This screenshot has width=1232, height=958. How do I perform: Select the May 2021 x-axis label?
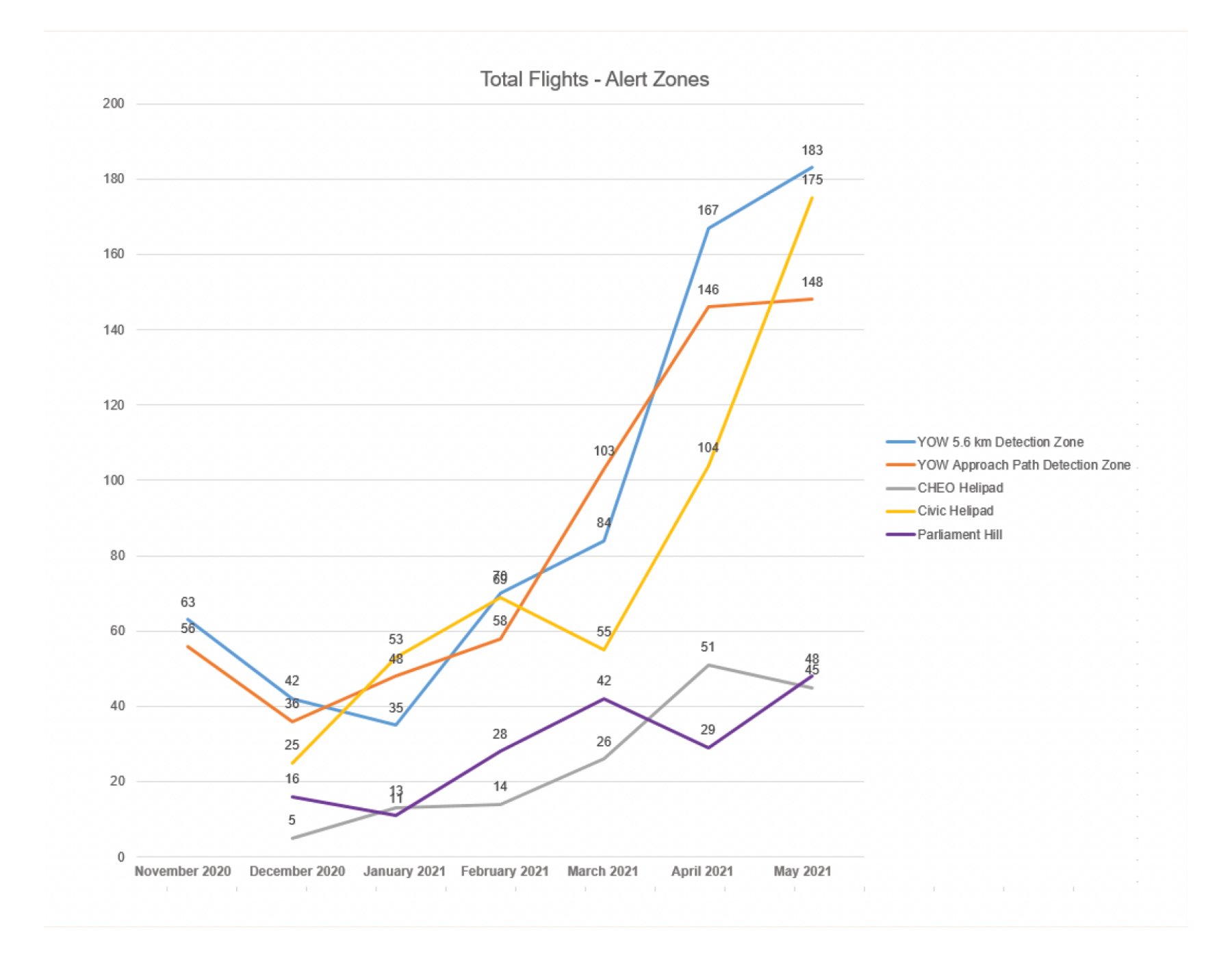tap(802, 871)
